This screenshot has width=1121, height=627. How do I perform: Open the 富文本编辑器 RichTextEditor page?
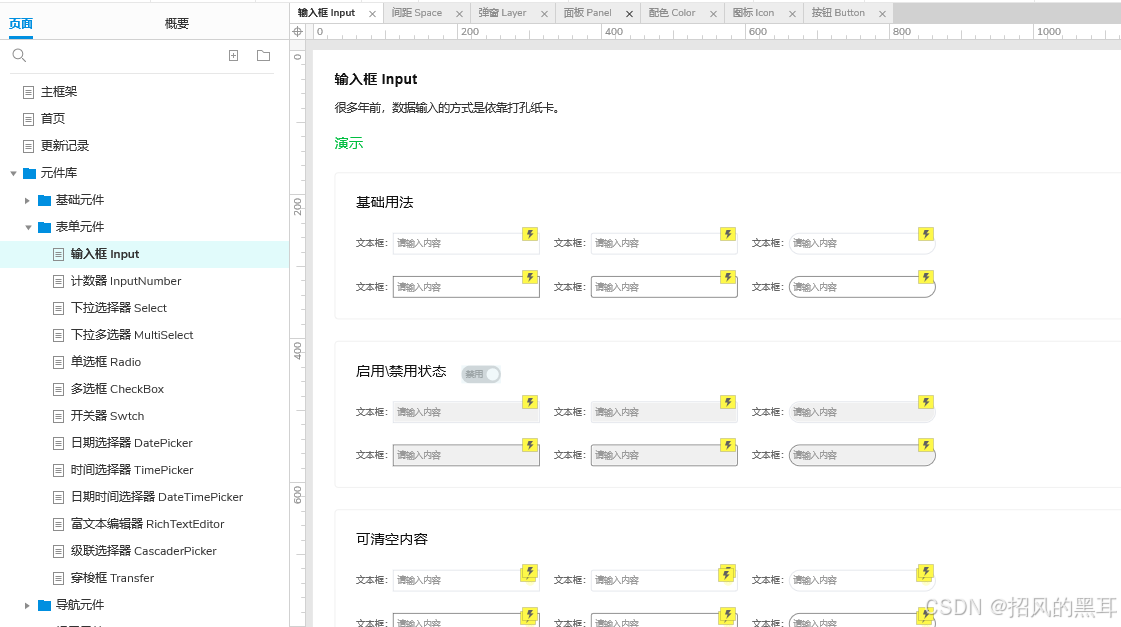(x=147, y=525)
